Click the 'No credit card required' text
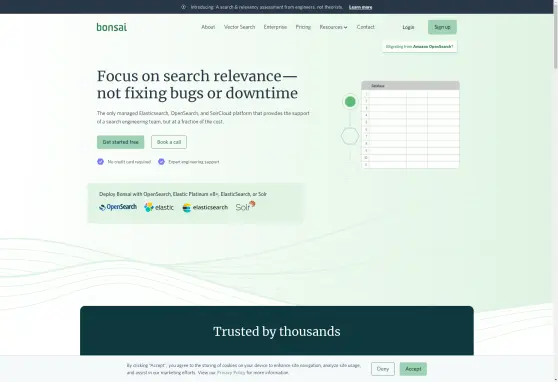This screenshot has width=558, height=382. pyautogui.click(x=129, y=162)
